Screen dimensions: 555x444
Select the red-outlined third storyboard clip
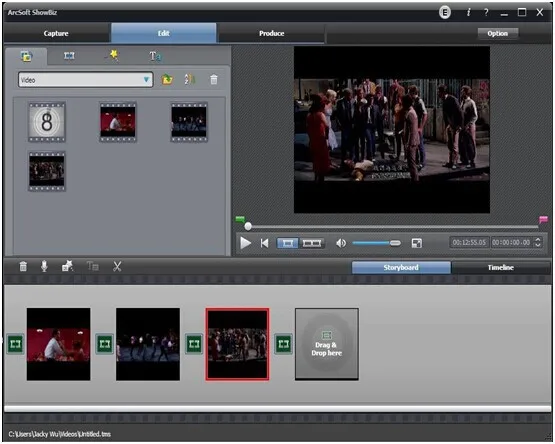[x=238, y=345]
